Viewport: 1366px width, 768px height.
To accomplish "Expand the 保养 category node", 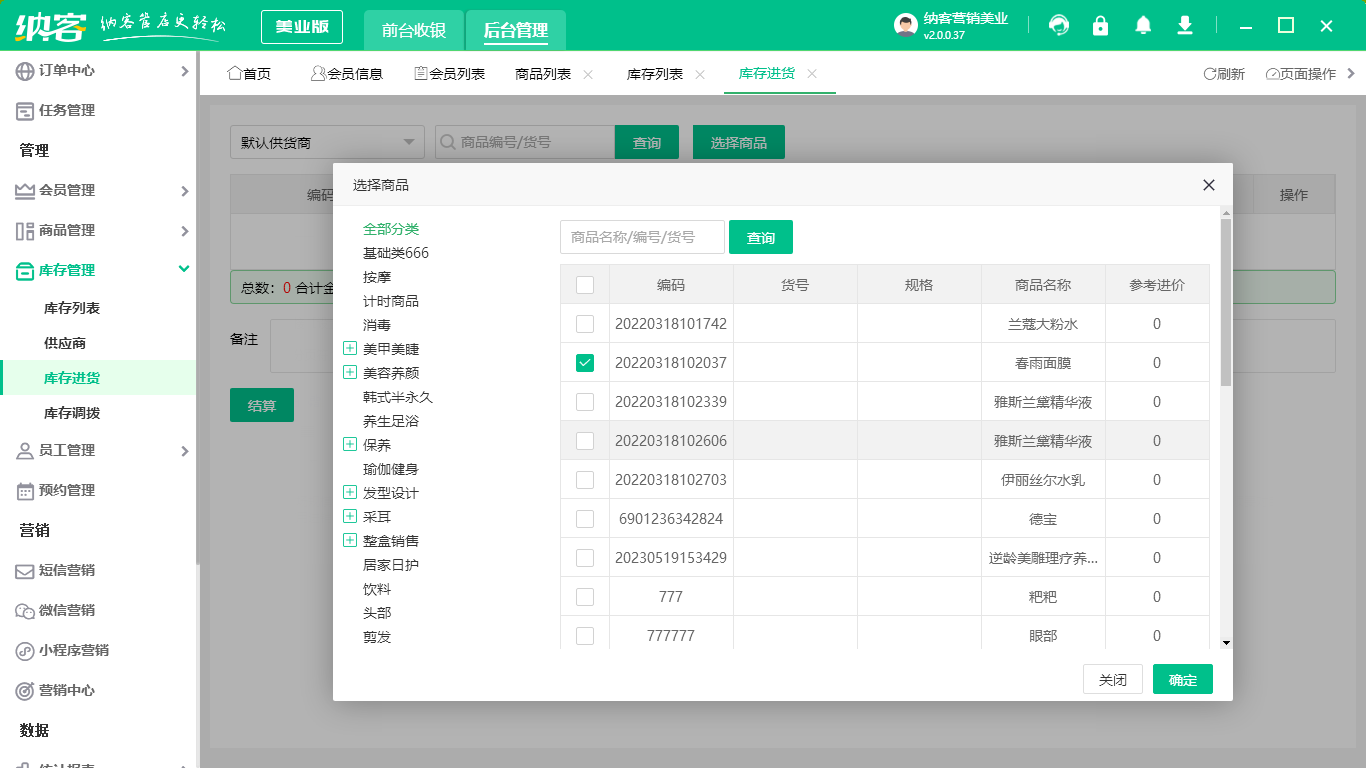I will pos(350,444).
